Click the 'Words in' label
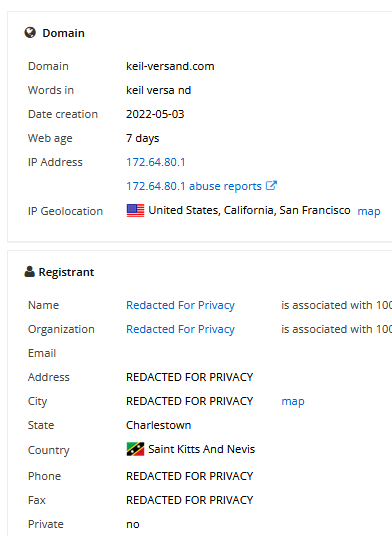Viewport: 392px width, 536px height. [x=51, y=90]
